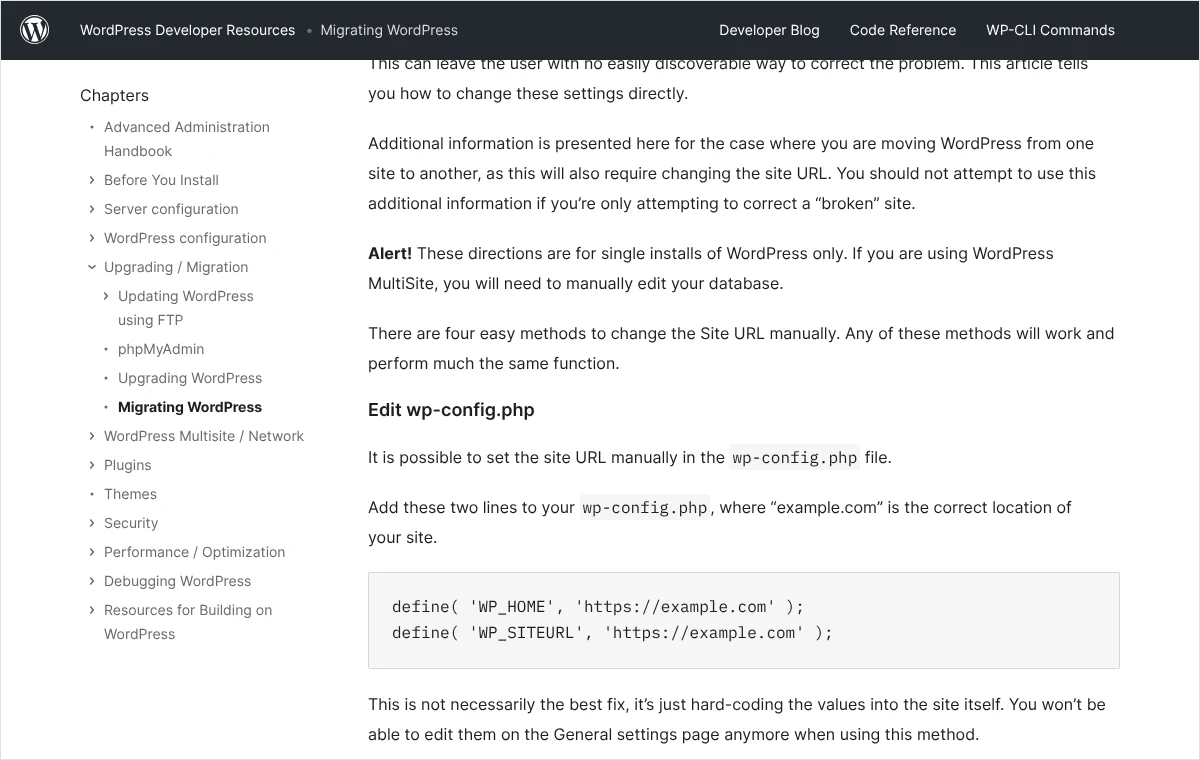Open Advanced Administration Handbook chapter link
This screenshot has width=1200, height=760.
point(187,139)
